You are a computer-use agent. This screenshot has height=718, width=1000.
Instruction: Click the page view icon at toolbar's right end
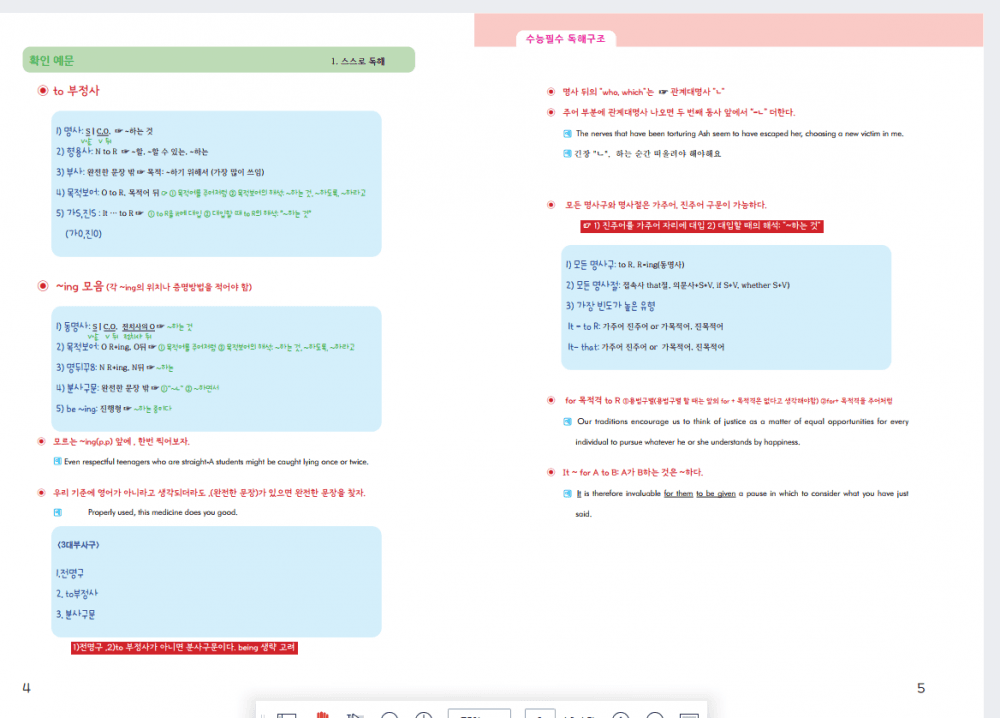tap(688, 714)
